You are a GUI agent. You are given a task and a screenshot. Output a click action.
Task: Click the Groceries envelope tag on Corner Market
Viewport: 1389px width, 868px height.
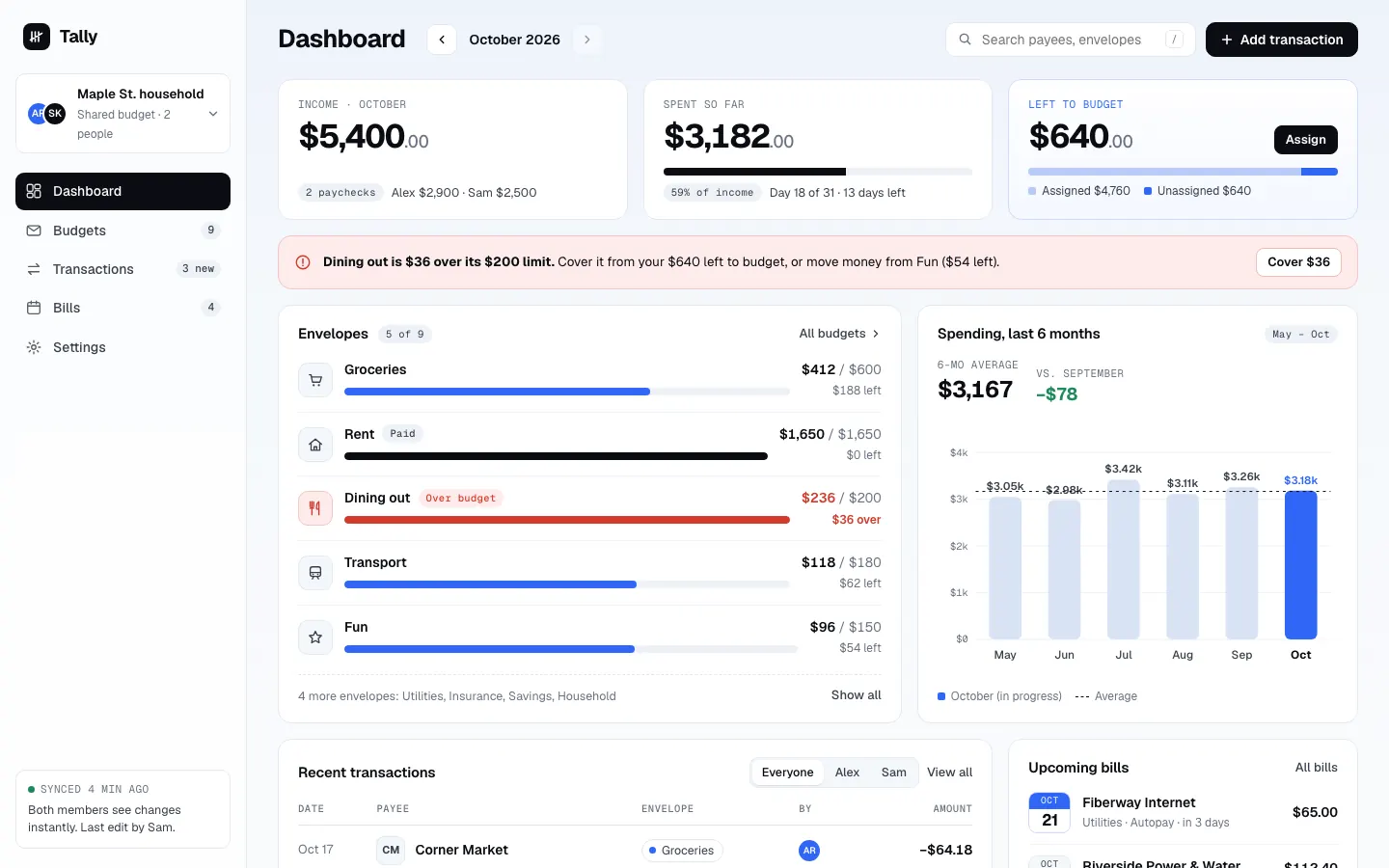[682, 851]
